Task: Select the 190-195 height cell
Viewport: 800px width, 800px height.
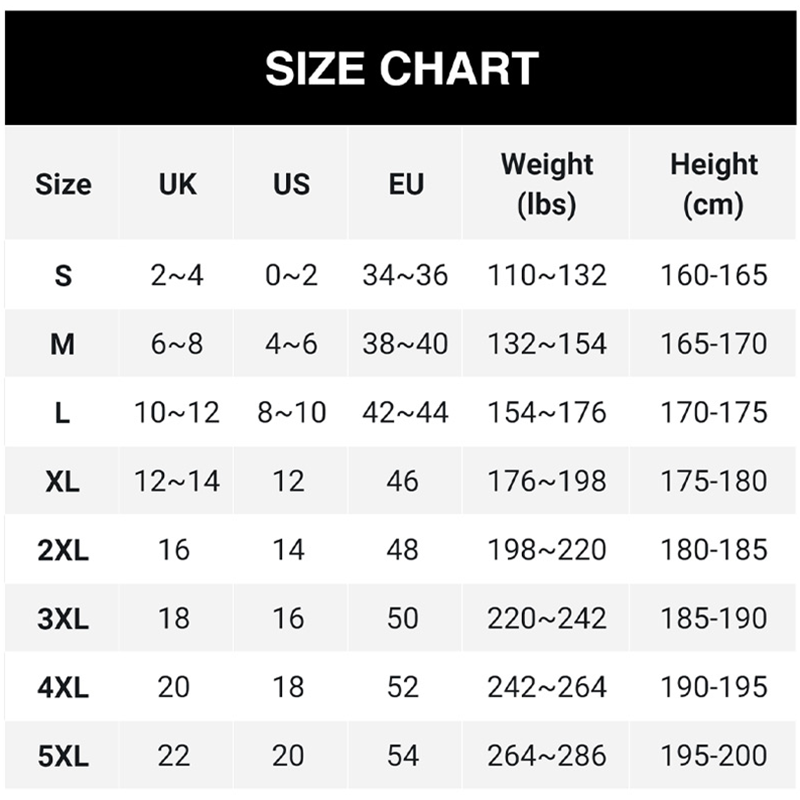Action: coord(713,687)
